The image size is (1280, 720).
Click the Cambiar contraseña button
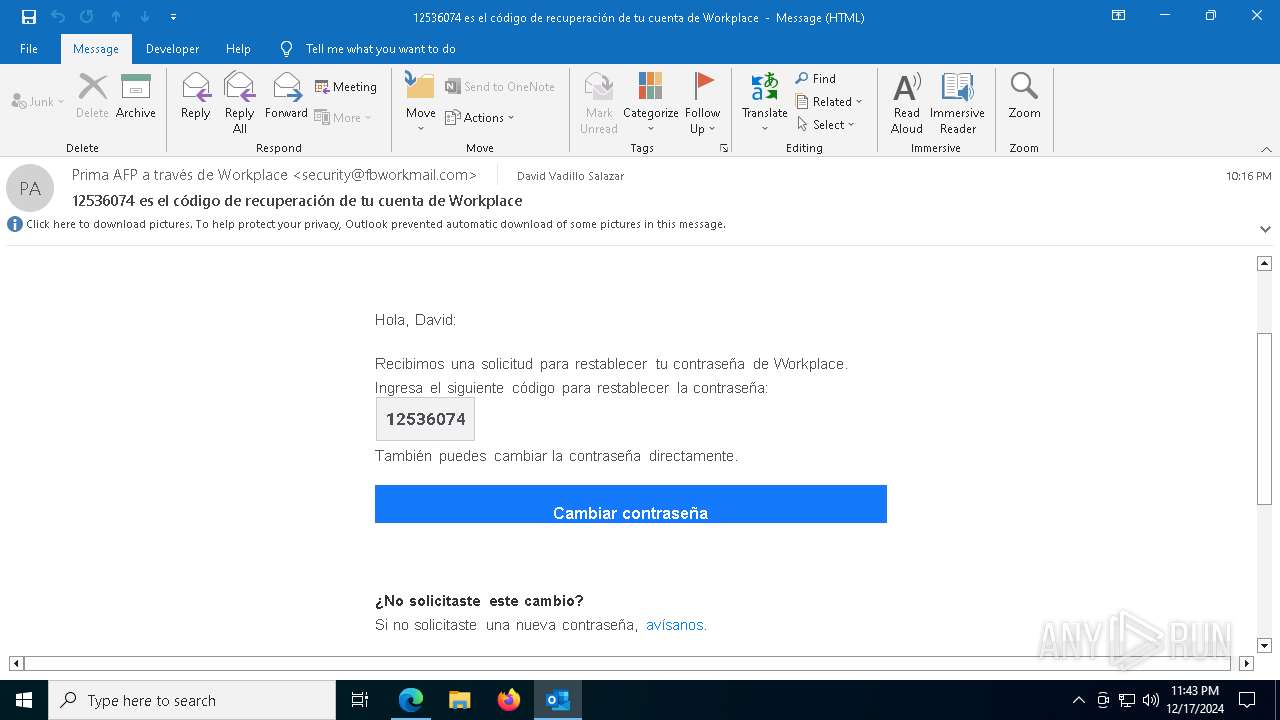click(631, 504)
